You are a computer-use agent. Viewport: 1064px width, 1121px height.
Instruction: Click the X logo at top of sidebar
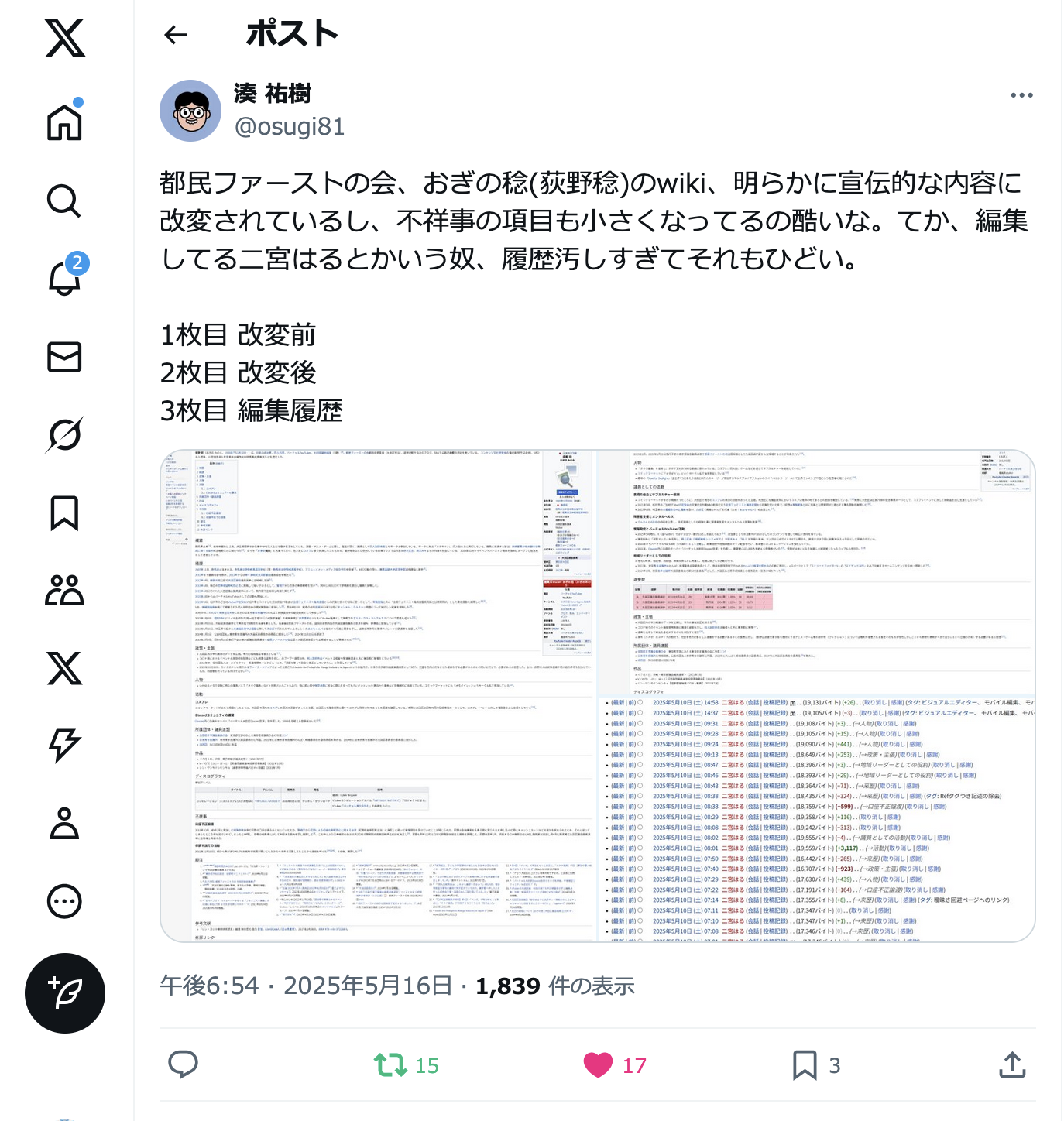pos(65,39)
